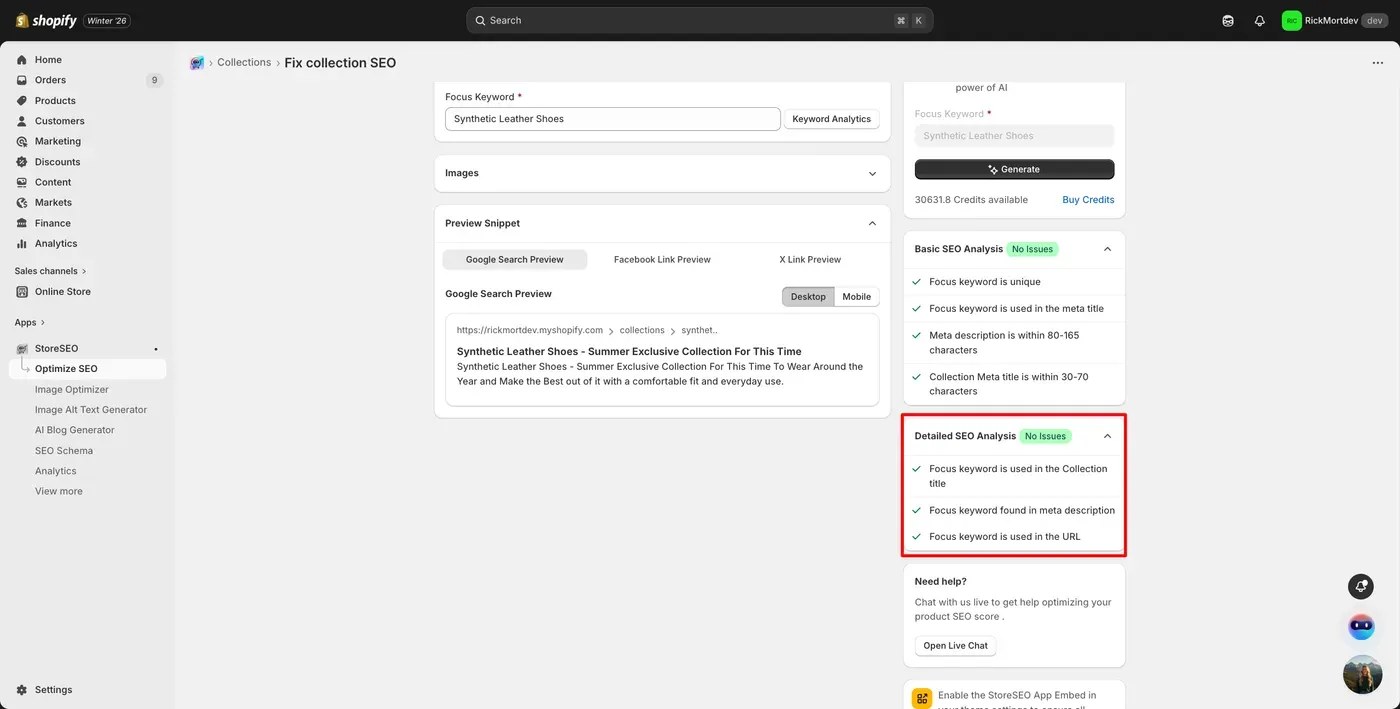Image resolution: width=1400 pixels, height=709 pixels.
Task: Click the StoreSEO icon in breadcrumb
Action: (x=197, y=63)
